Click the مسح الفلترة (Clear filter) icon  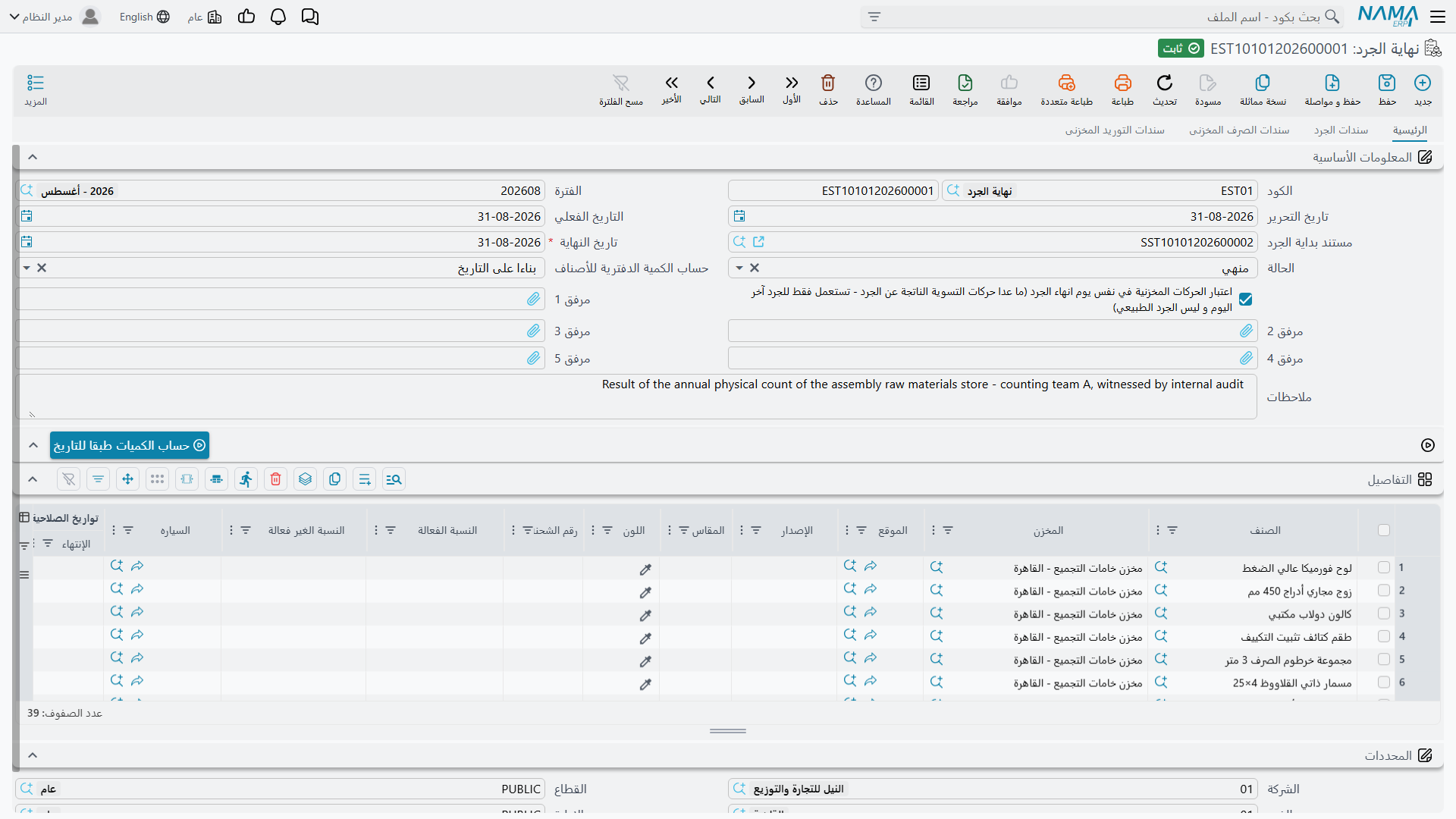tap(621, 83)
